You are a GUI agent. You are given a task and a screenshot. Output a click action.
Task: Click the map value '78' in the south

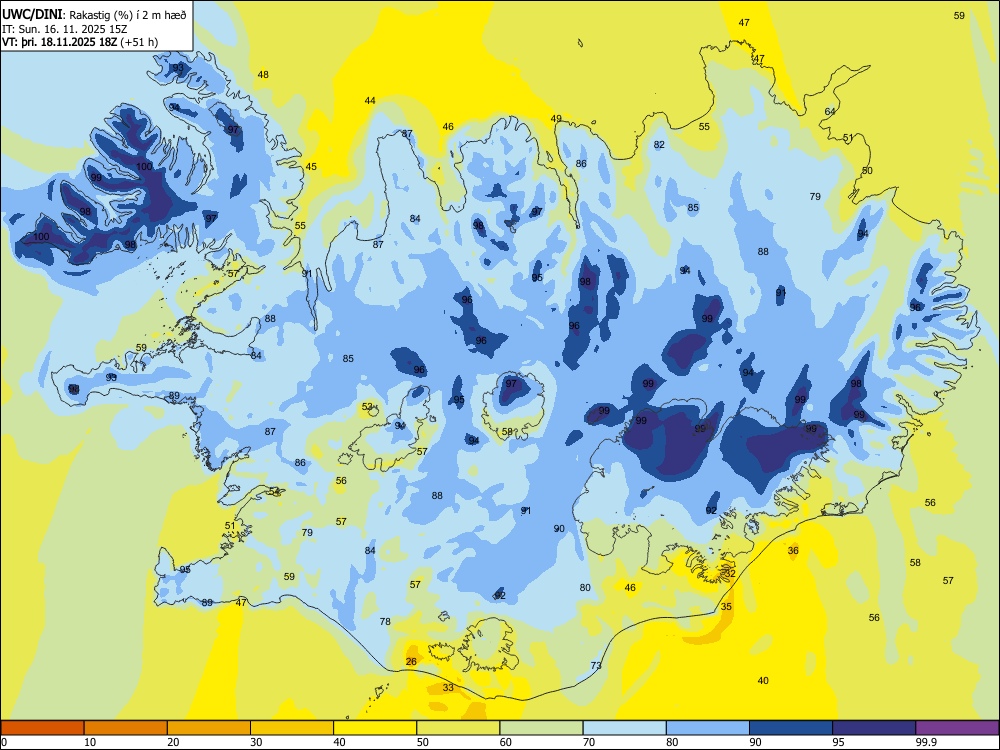pos(385,621)
